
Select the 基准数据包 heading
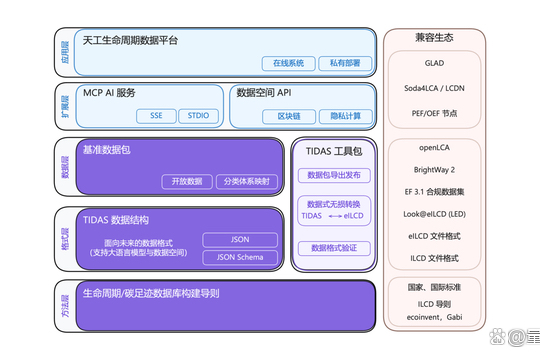(107, 150)
